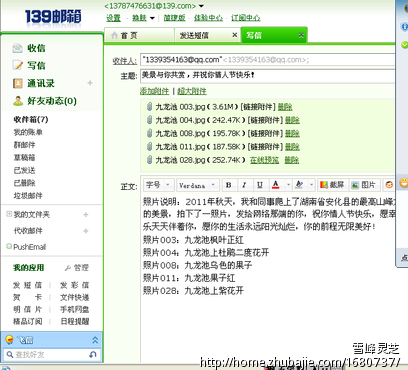Open the 已发送 sent folder
The width and height of the screenshot is (408, 370).
[24, 170]
